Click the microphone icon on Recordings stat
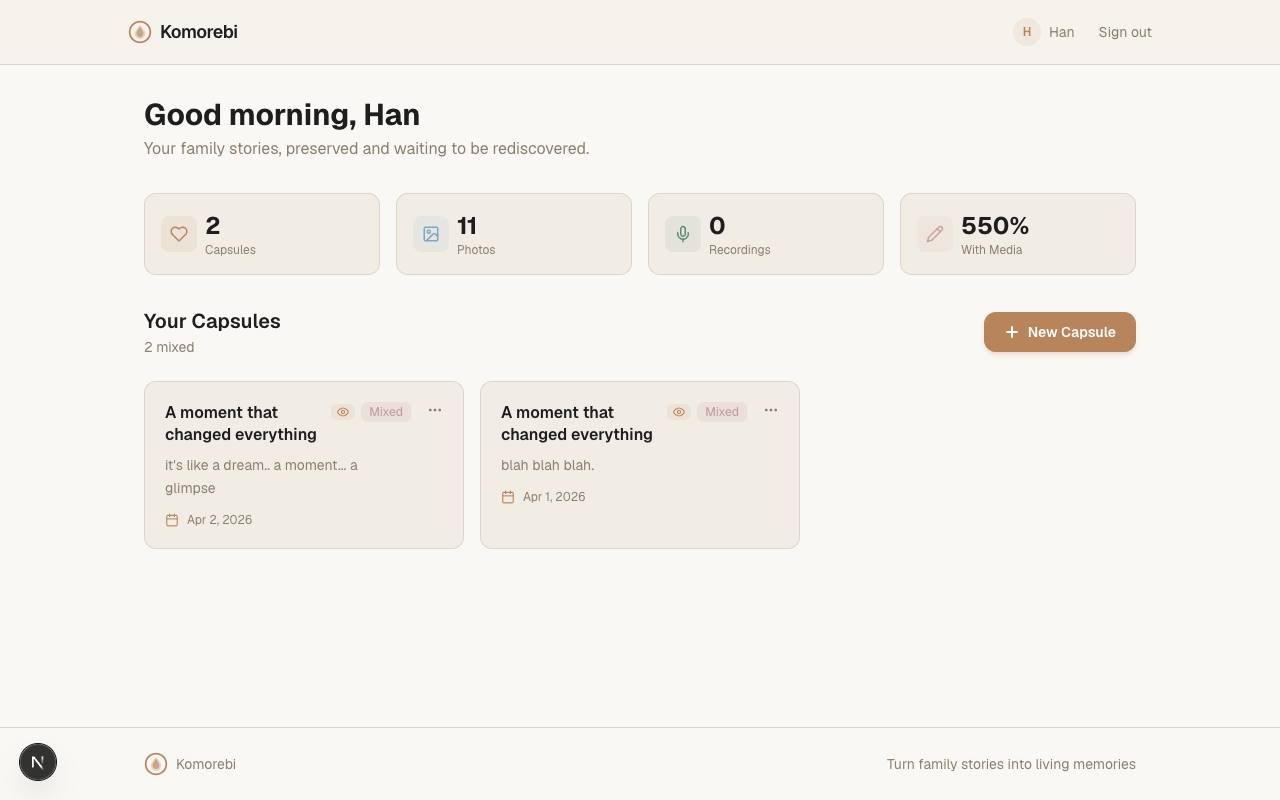This screenshot has height=800, width=1280. click(683, 234)
